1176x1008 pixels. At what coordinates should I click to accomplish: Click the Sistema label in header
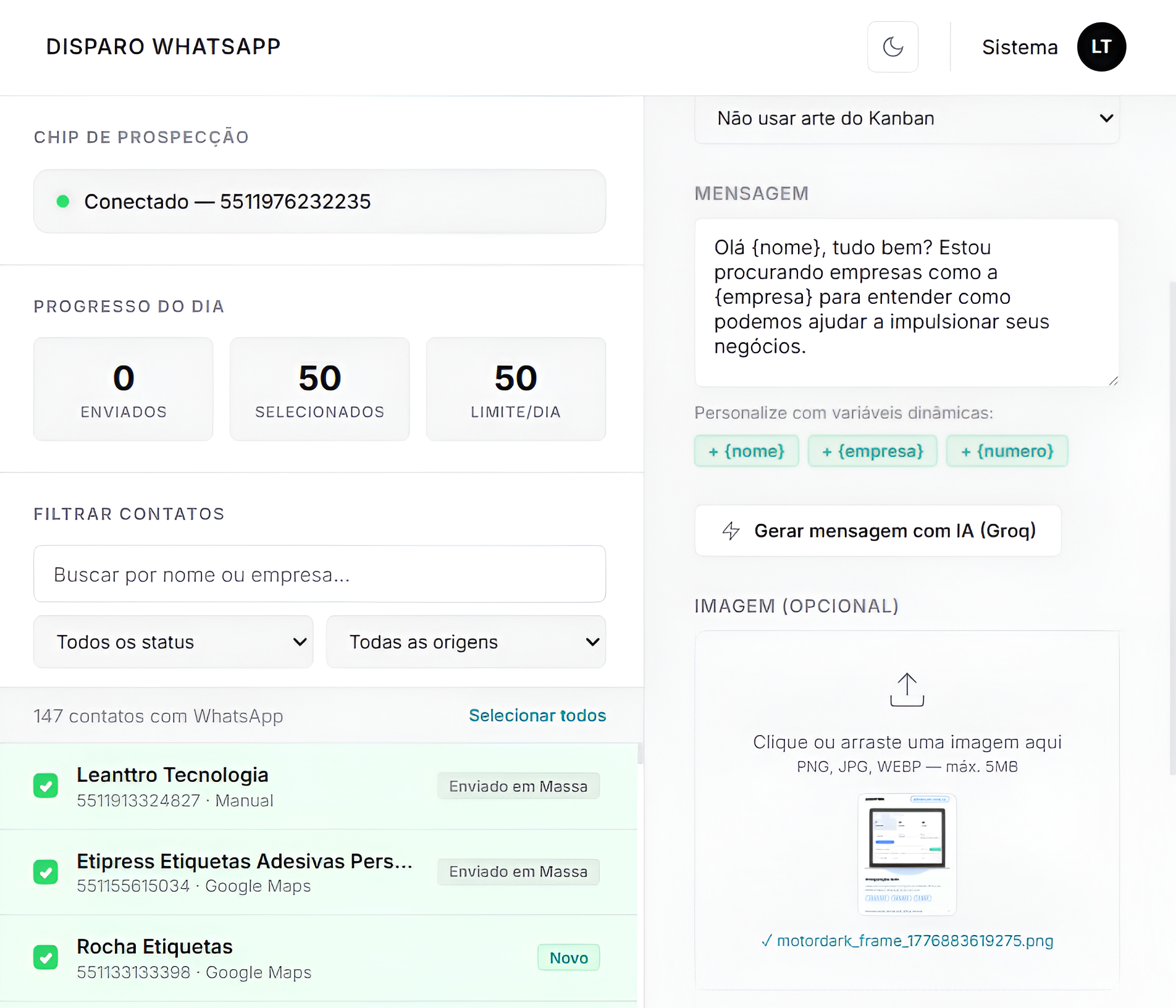(x=1020, y=47)
